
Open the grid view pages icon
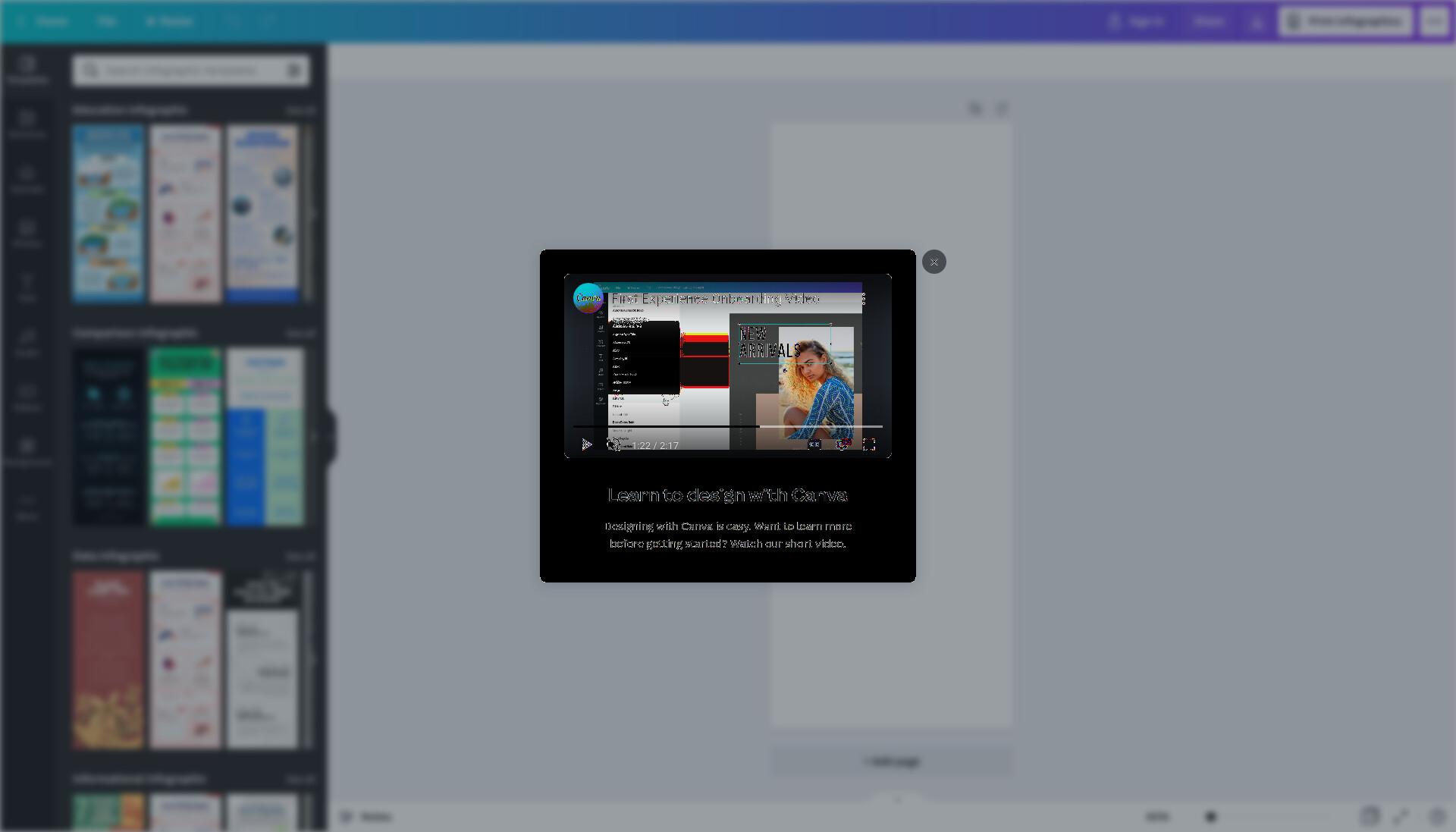pos(1370,817)
